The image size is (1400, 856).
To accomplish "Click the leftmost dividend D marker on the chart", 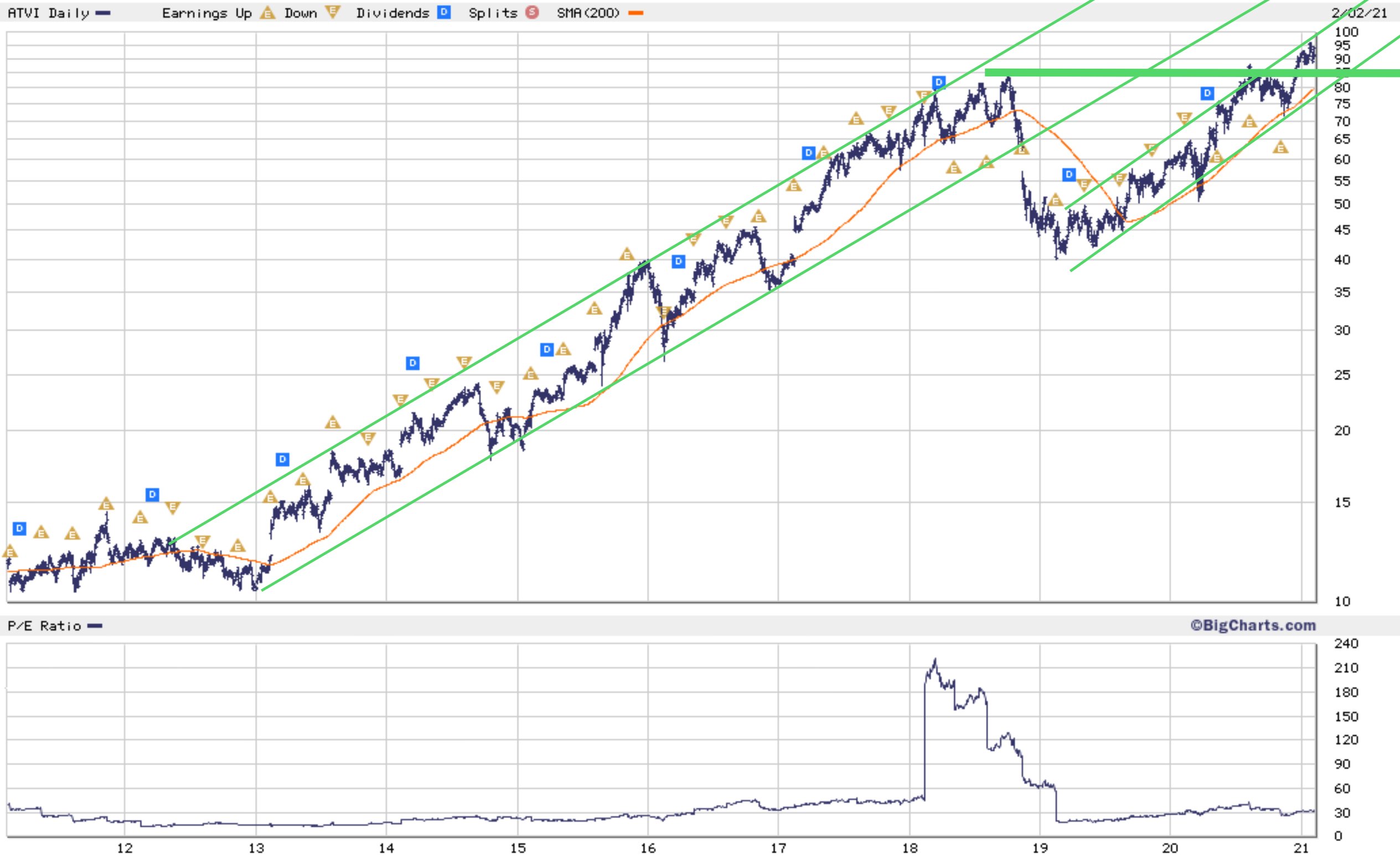I will click(x=19, y=529).
